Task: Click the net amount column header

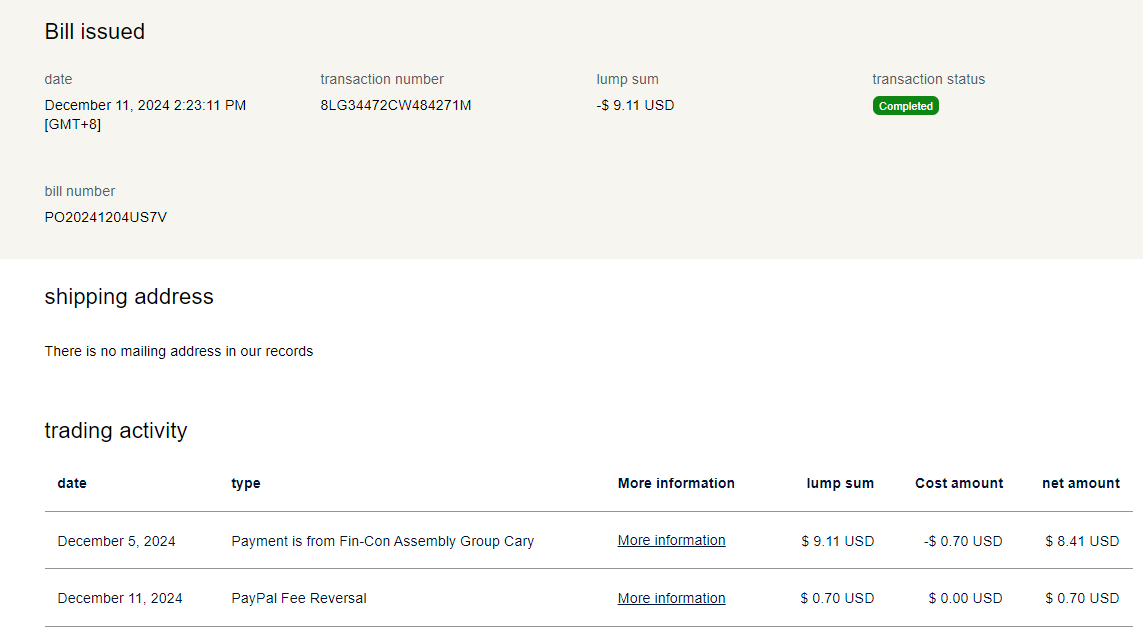Action: pos(1080,483)
